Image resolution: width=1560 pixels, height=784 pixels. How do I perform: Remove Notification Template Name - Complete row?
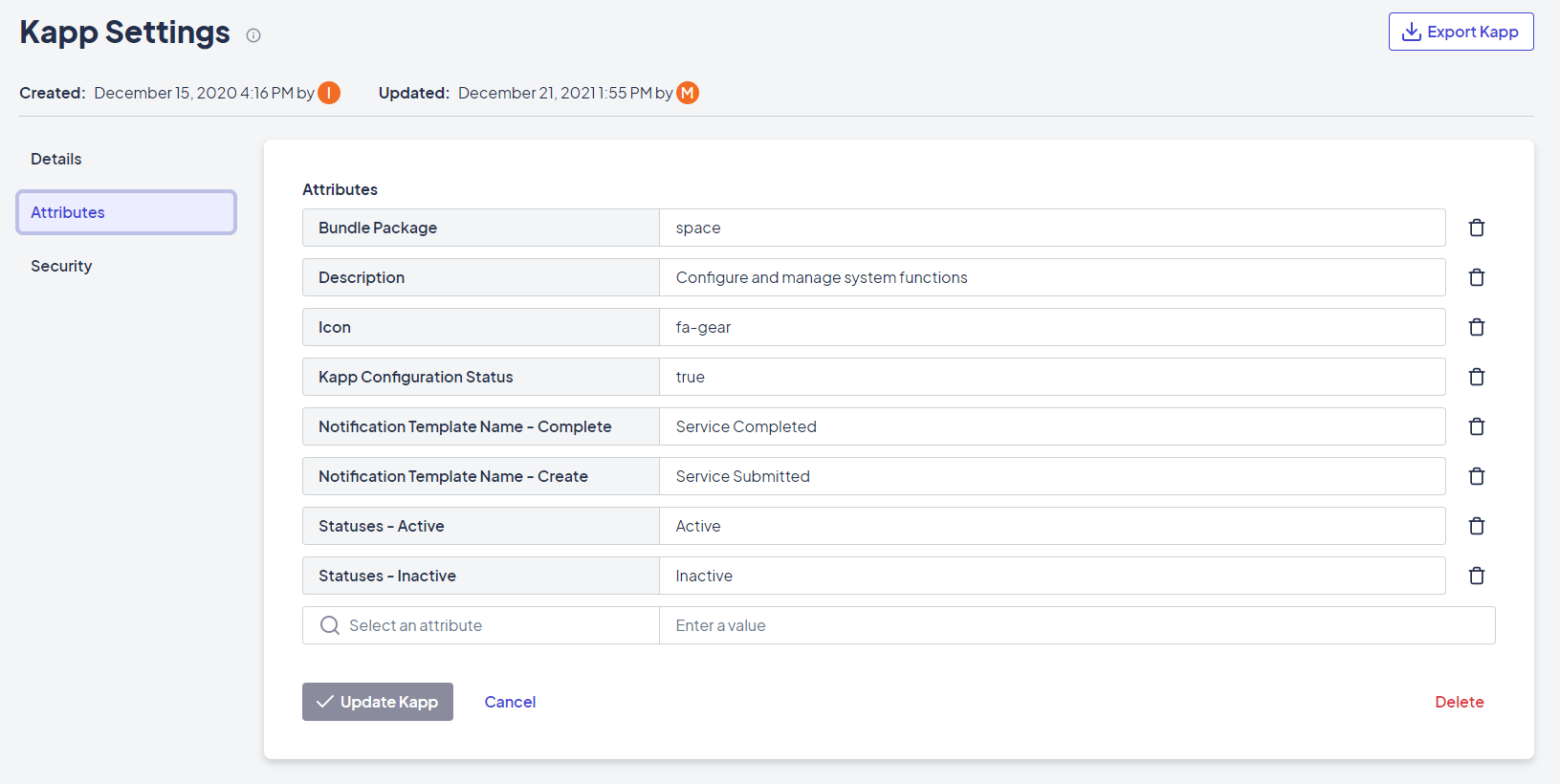point(1477,426)
